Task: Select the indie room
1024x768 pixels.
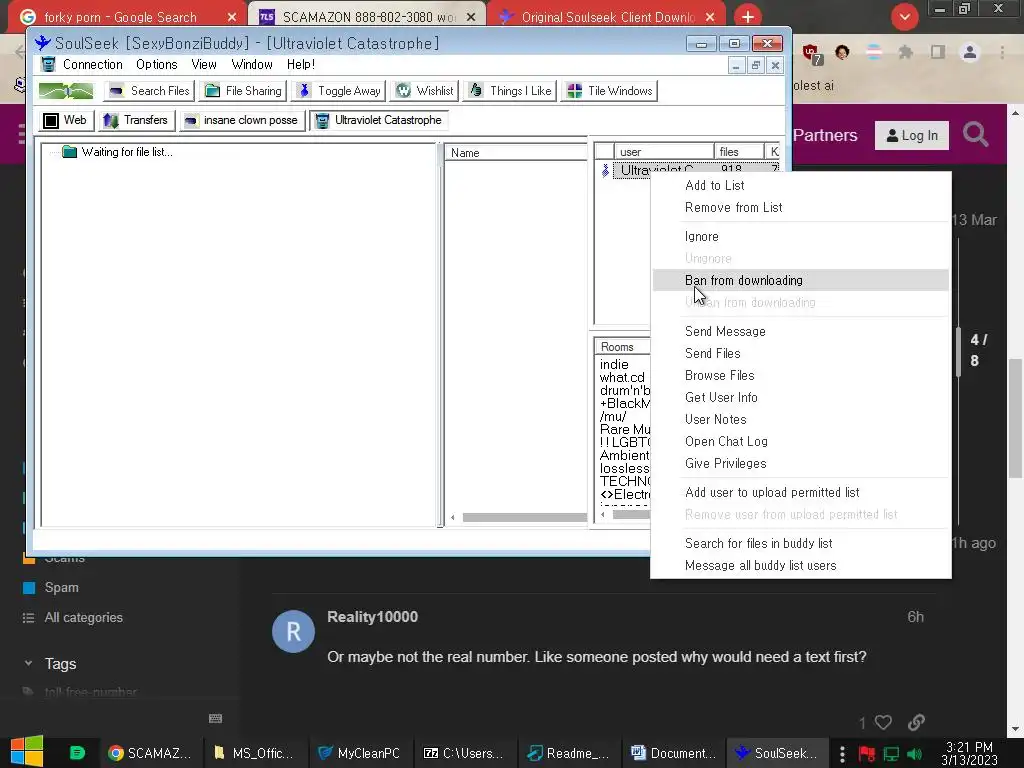Action: 614,364
